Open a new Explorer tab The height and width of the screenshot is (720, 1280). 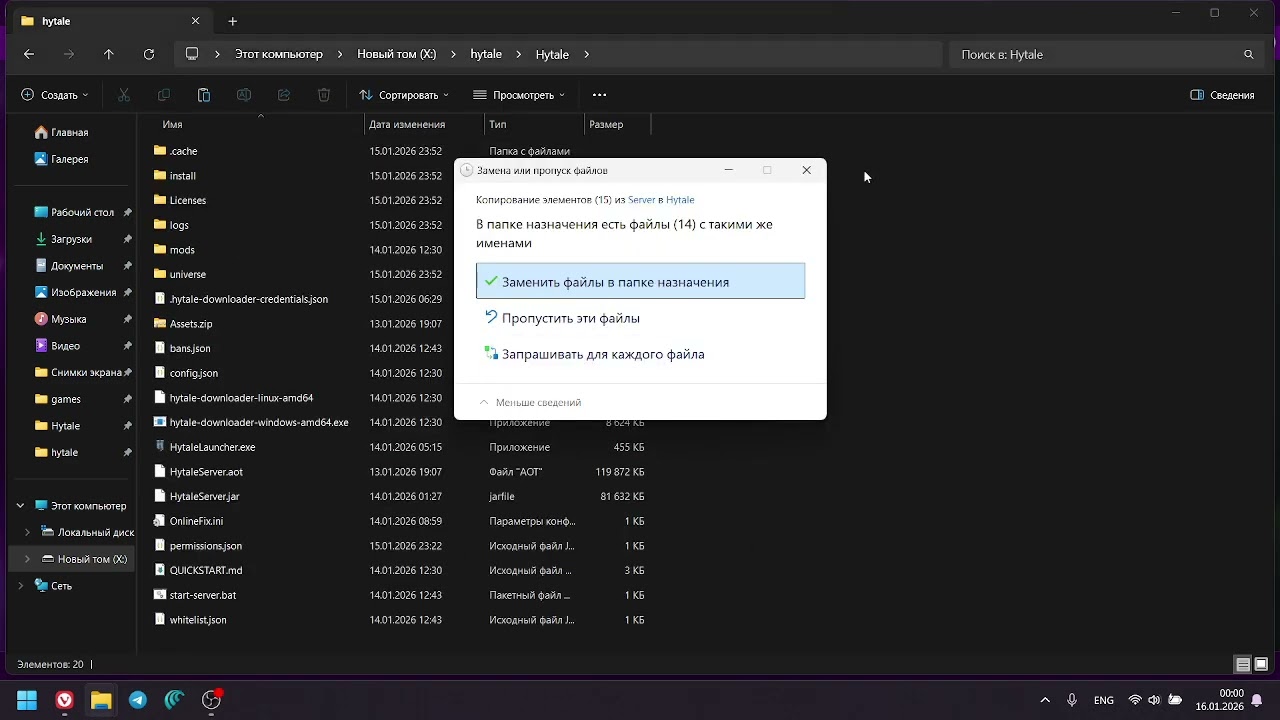[232, 21]
